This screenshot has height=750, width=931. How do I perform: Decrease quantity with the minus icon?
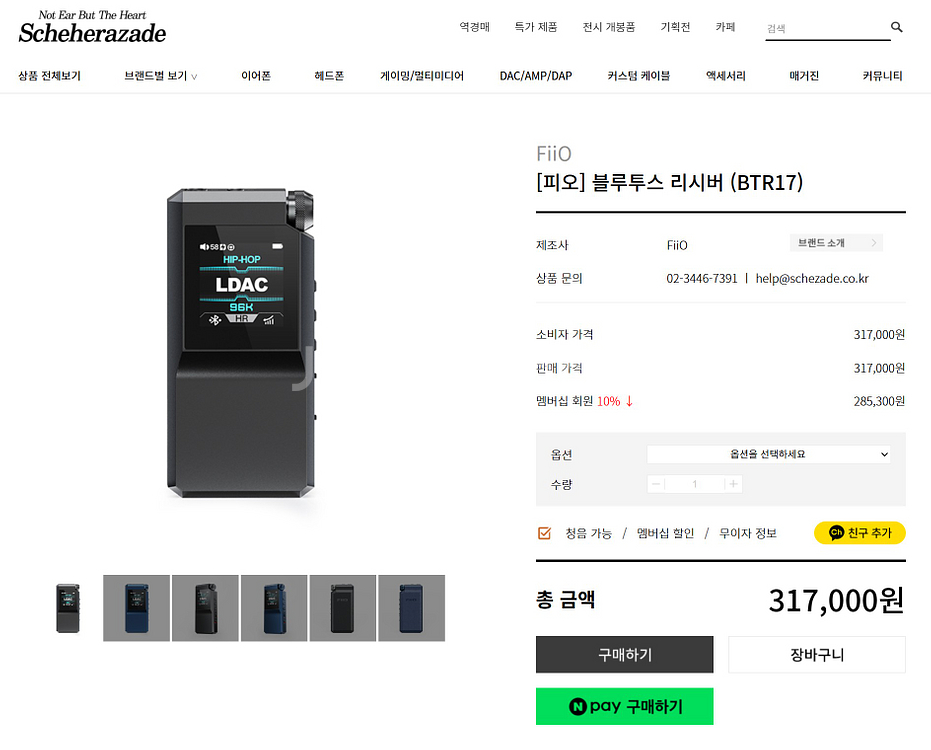[x=656, y=484]
